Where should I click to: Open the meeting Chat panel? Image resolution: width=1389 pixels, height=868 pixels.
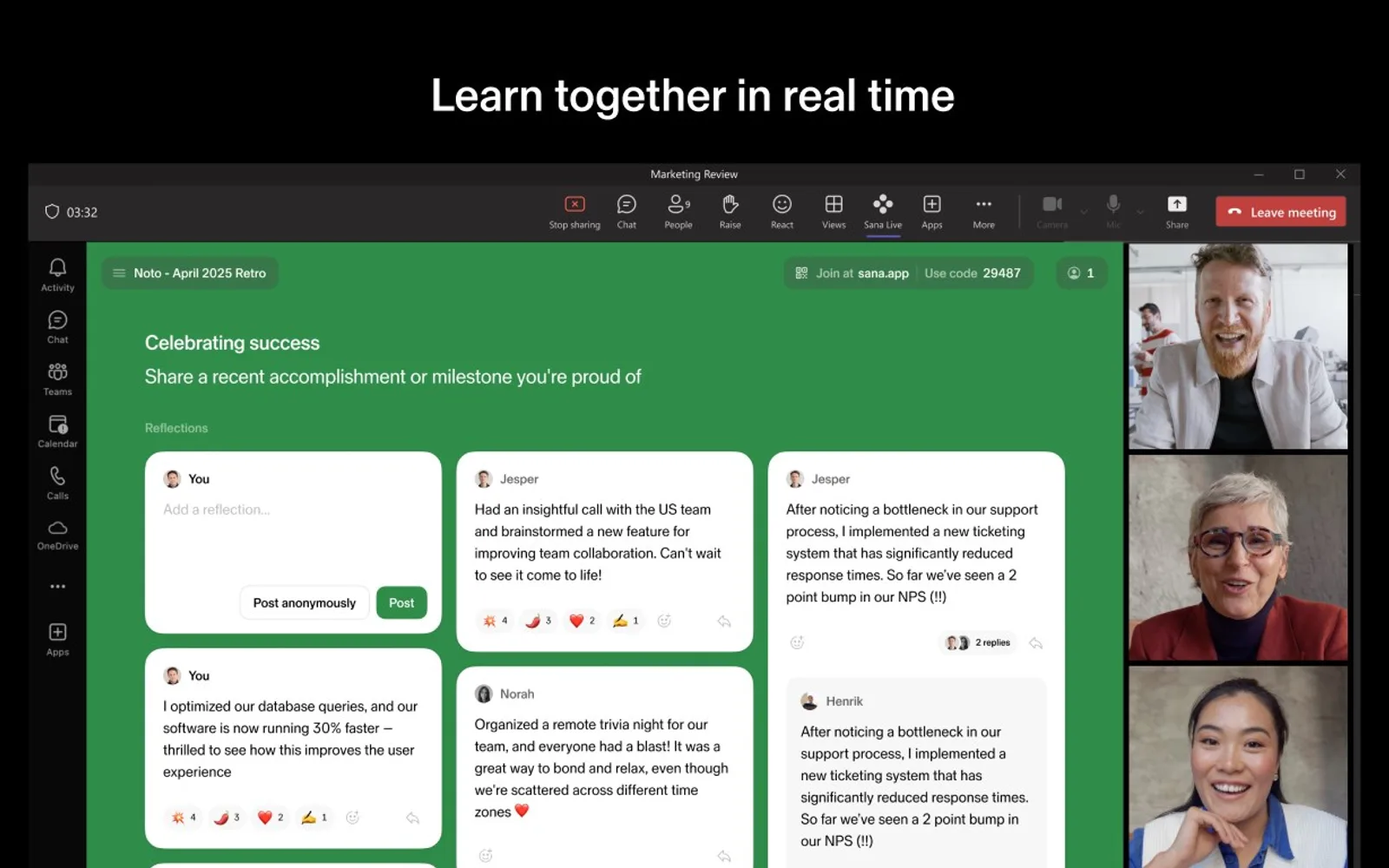(x=626, y=212)
